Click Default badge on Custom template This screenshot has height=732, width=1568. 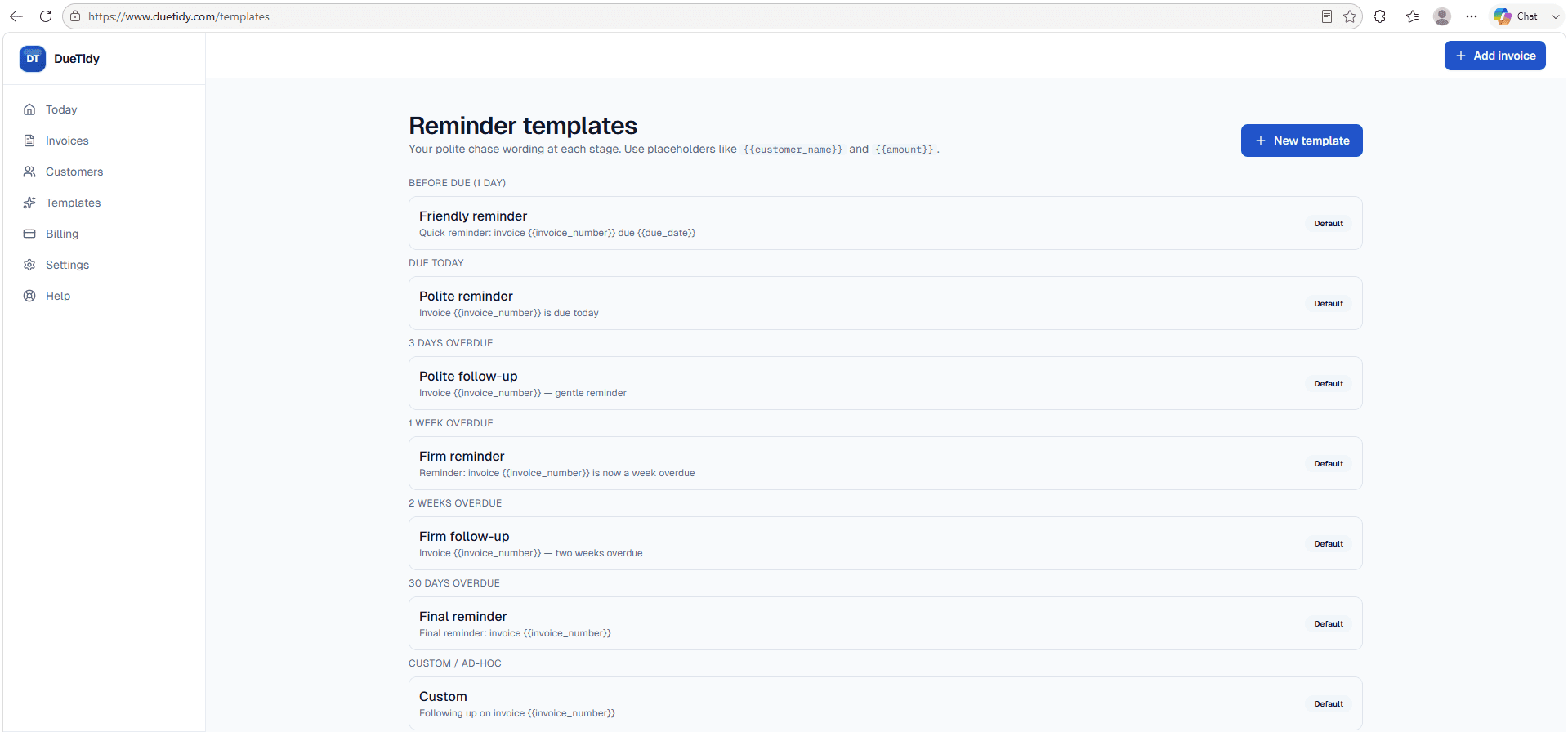pos(1329,703)
